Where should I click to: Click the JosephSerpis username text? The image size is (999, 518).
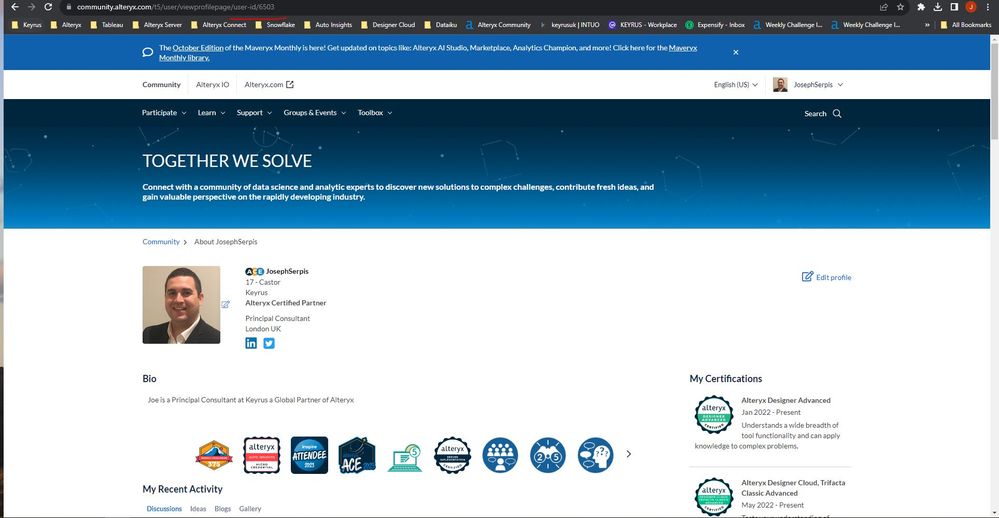(x=287, y=271)
